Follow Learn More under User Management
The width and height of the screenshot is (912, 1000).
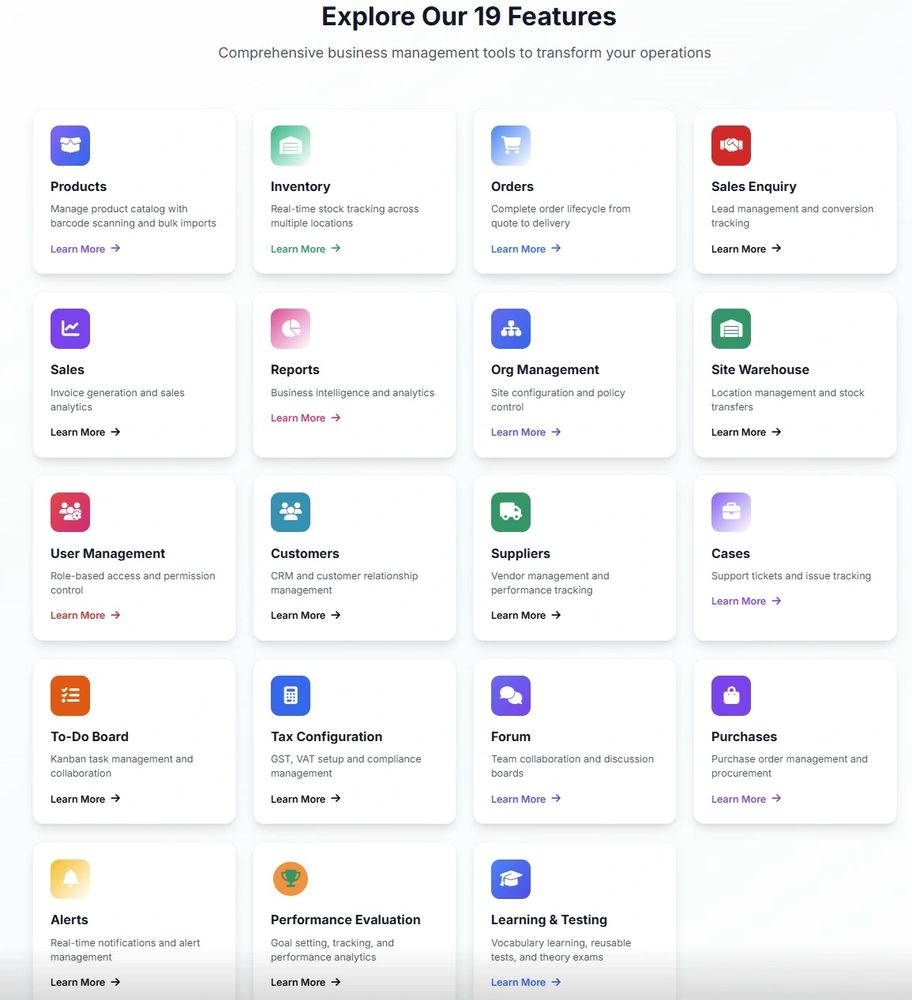click(x=85, y=615)
